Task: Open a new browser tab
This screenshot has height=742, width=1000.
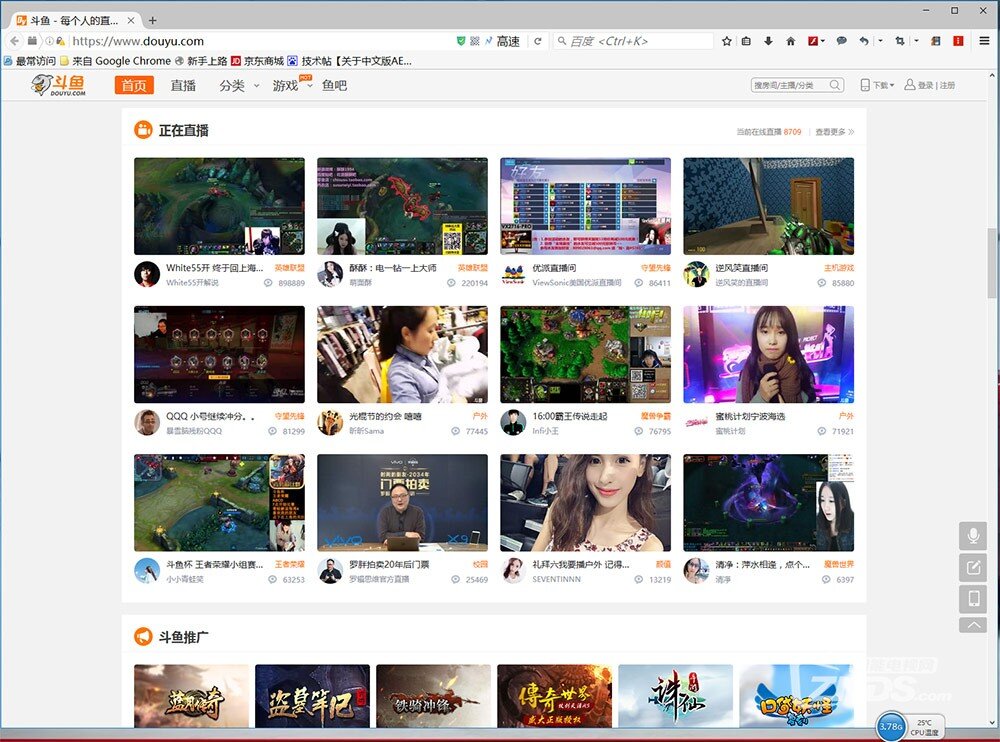Action: tap(152, 20)
